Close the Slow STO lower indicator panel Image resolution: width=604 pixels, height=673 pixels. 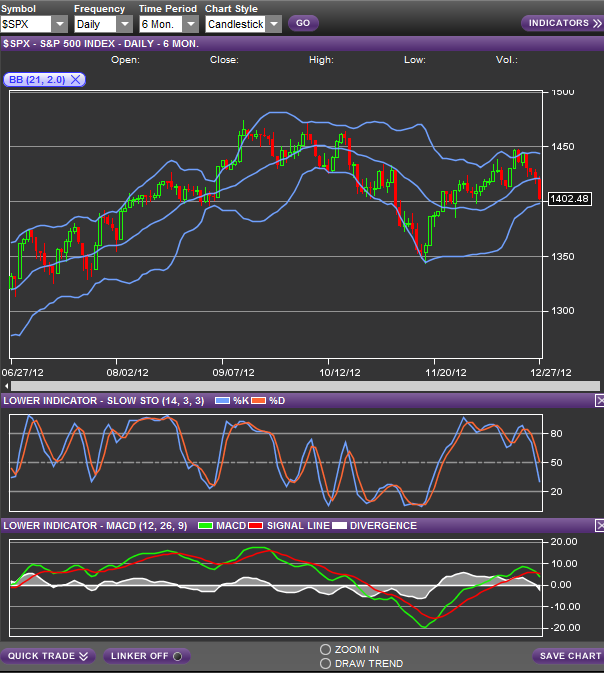point(598,400)
